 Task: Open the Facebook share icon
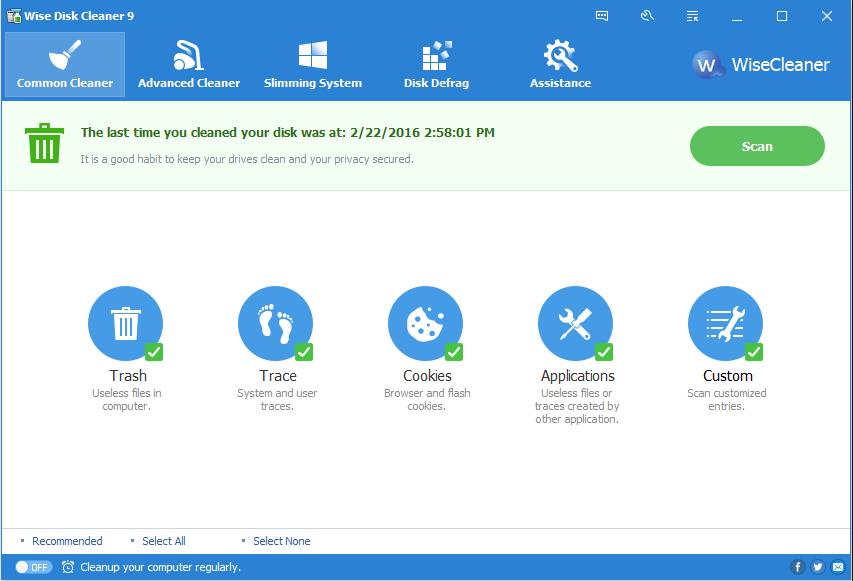point(798,567)
